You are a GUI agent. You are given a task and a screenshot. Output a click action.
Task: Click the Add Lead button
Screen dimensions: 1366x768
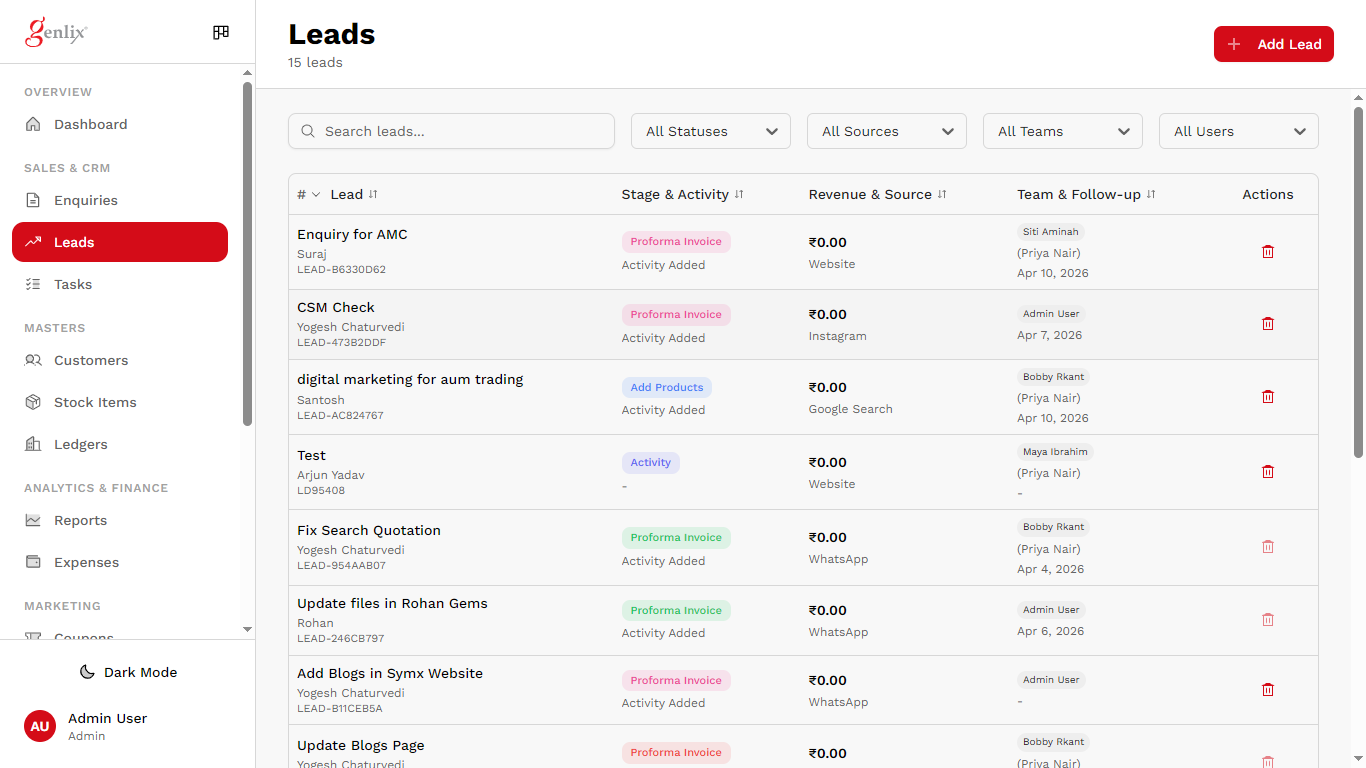(x=1273, y=44)
